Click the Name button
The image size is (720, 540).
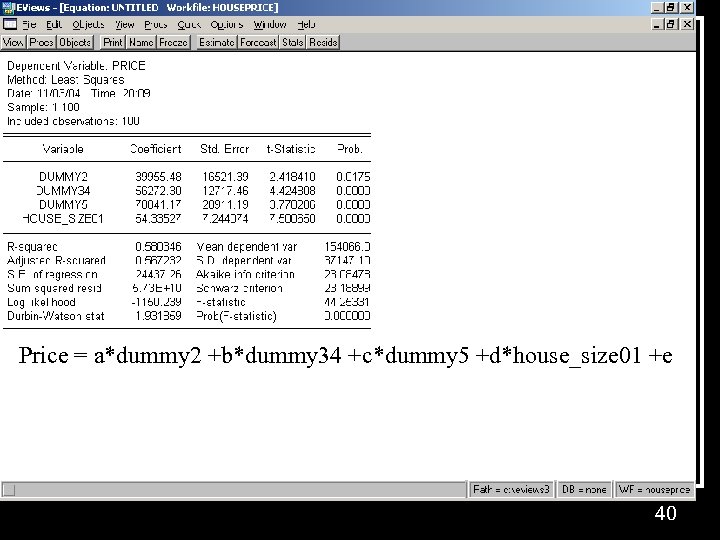(x=141, y=43)
